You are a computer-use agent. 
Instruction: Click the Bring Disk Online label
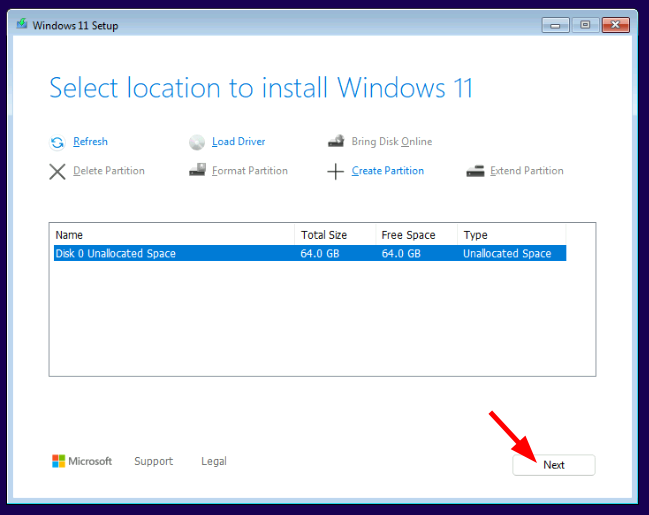pyautogui.click(x=392, y=142)
